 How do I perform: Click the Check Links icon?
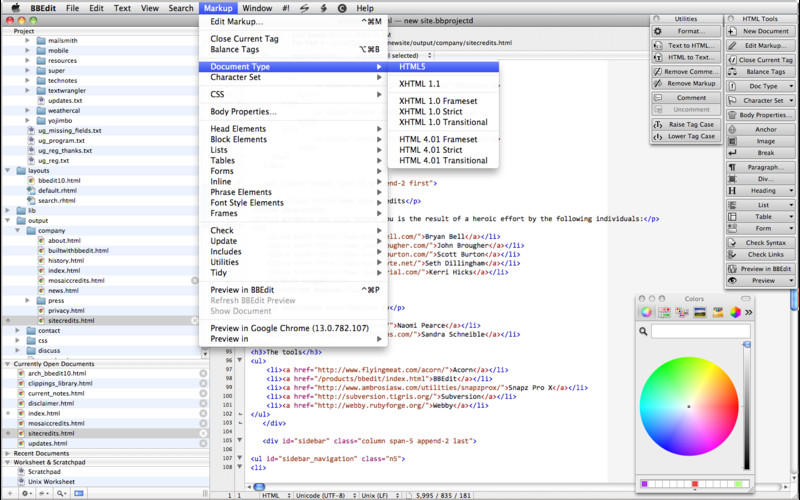[732, 255]
